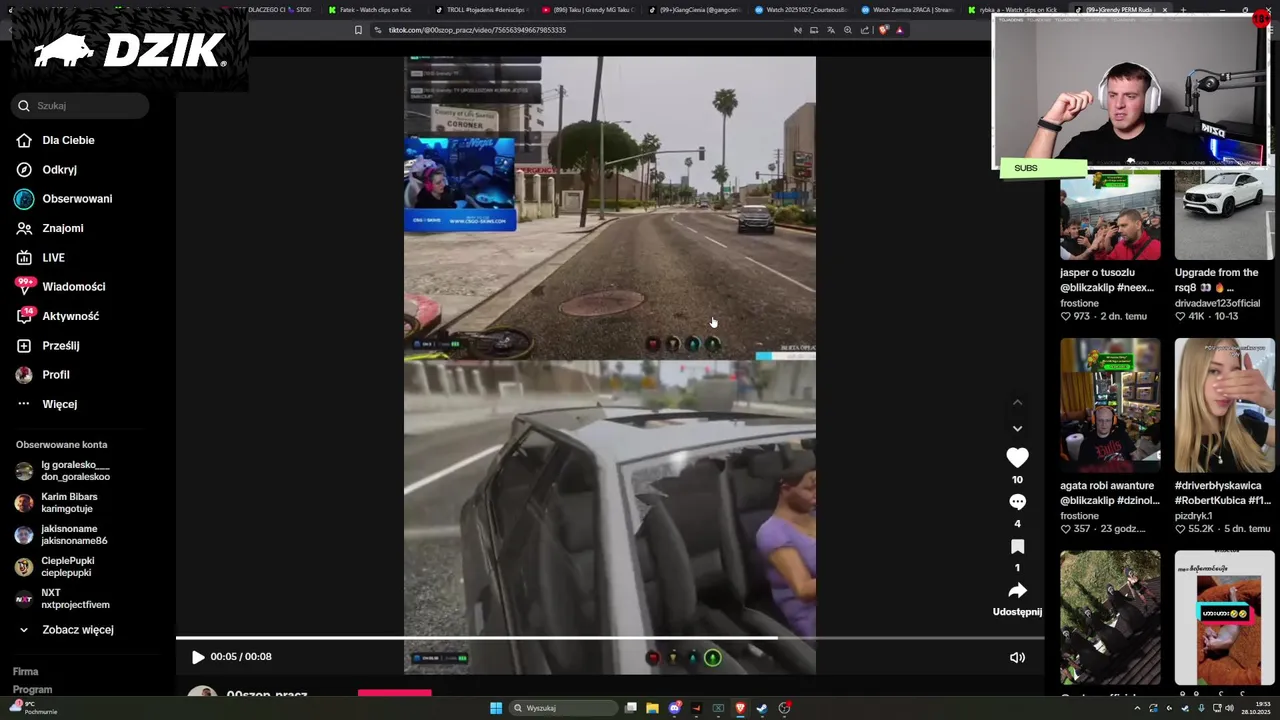Click the tiktok.com address bar URL
Image resolution: width=1280 pixels, height=720 pixels.
click(x=477, y=30)
